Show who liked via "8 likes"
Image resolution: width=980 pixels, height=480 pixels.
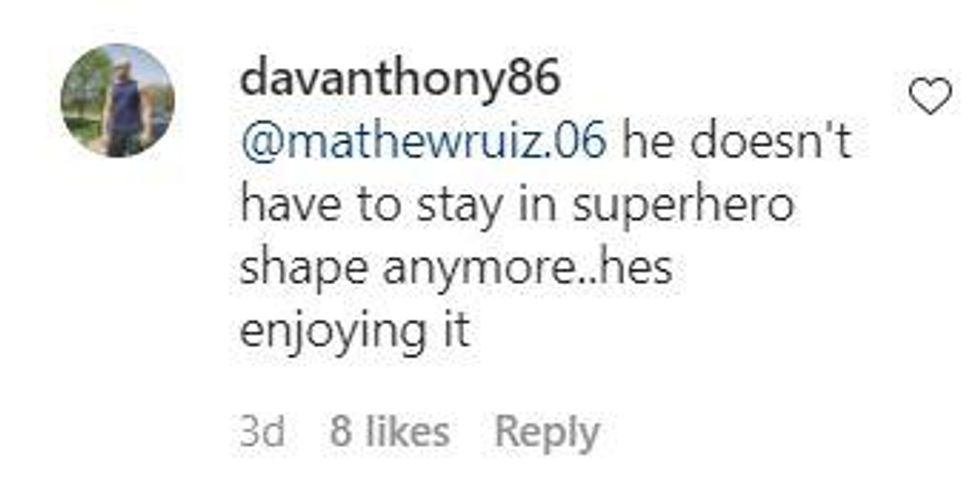click(x=389, y=432)
